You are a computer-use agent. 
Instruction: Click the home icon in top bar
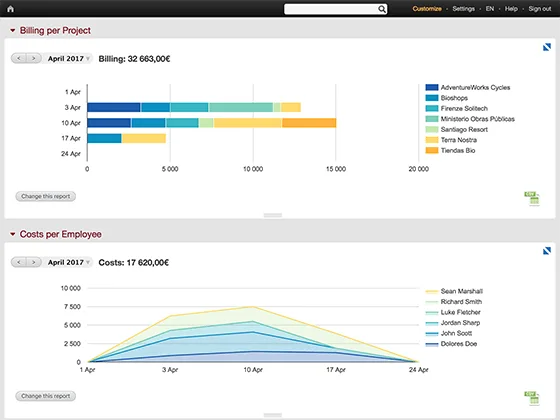[10, 9]
